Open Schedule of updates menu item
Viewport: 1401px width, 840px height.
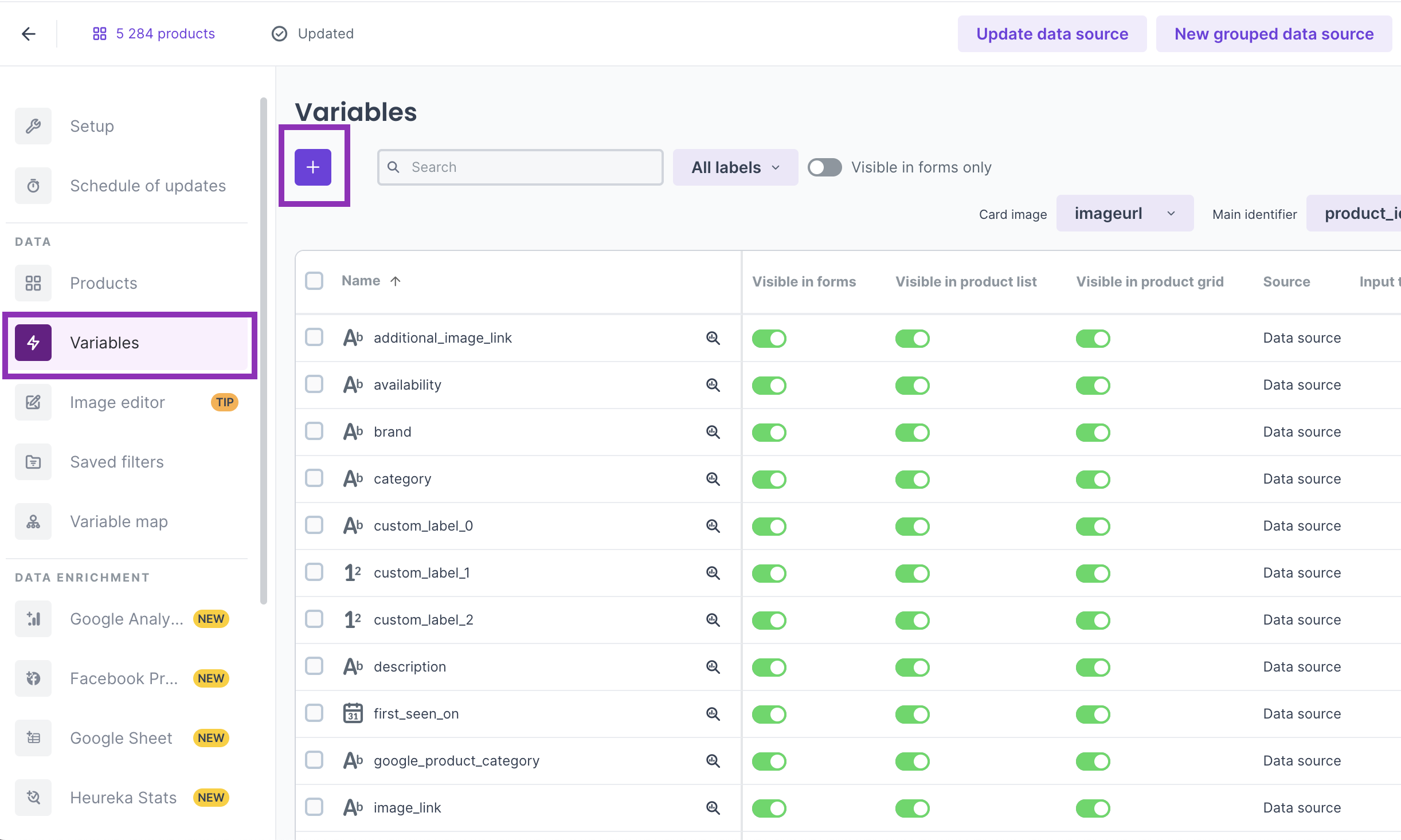click(147, 186)
